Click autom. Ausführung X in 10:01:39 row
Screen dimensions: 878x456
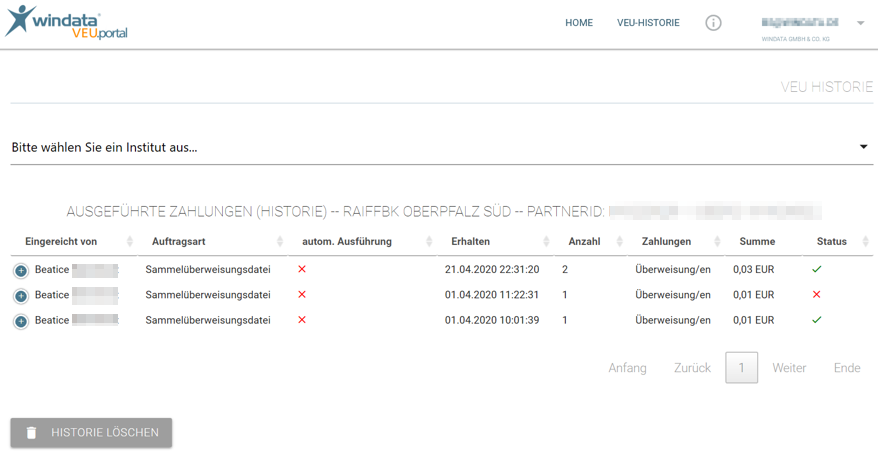(x=302, y=319)
